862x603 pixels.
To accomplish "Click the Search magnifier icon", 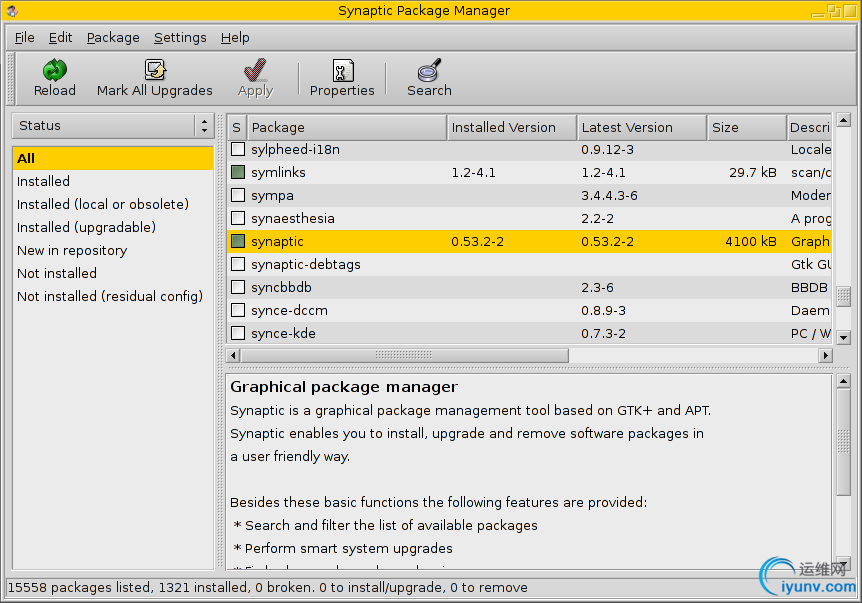I will (429, 71).
